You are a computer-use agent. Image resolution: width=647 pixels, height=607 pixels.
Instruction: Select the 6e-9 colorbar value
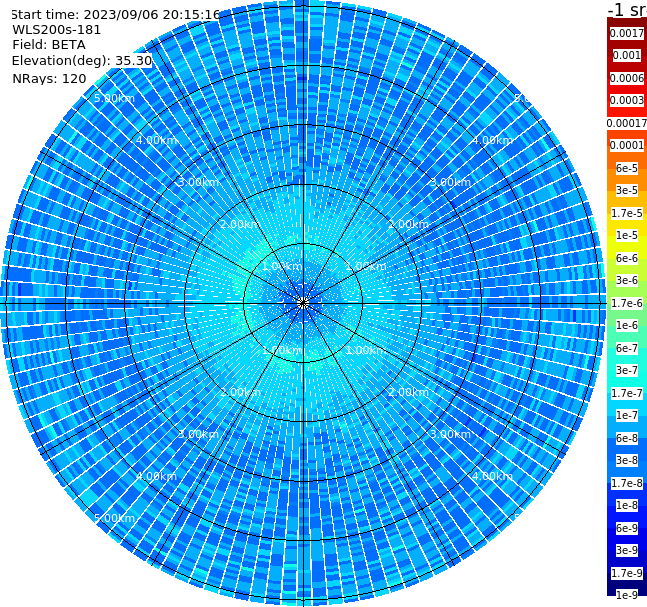pos(627,528)
